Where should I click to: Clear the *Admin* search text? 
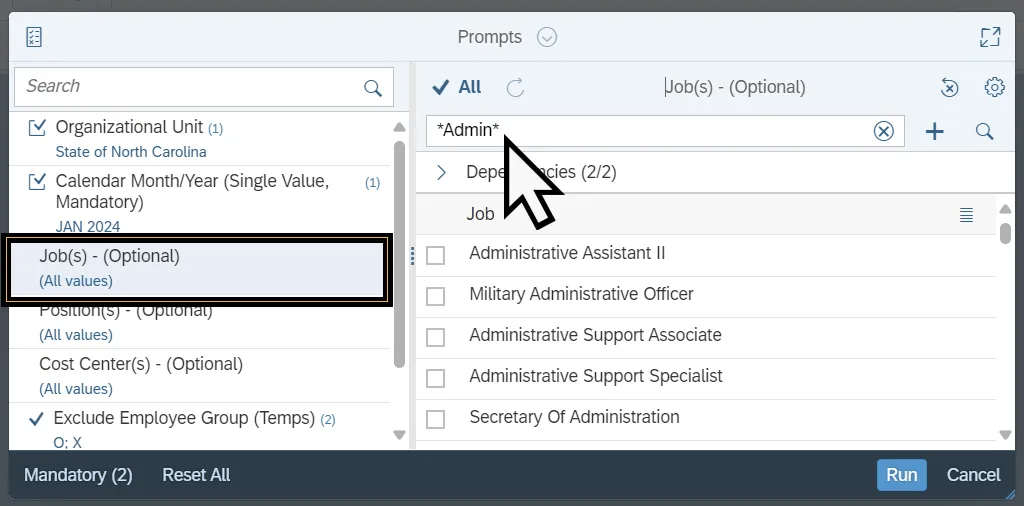tap(883, 131)
